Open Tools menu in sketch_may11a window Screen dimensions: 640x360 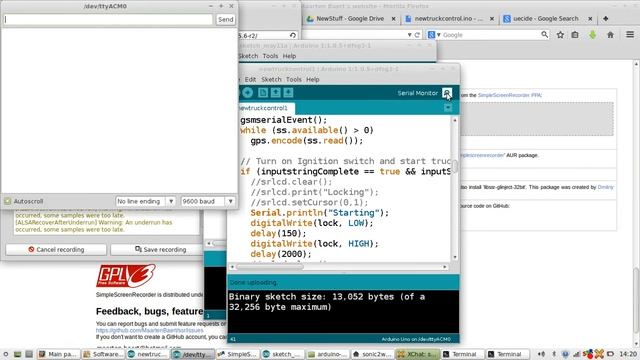click(x=270, y=56)
